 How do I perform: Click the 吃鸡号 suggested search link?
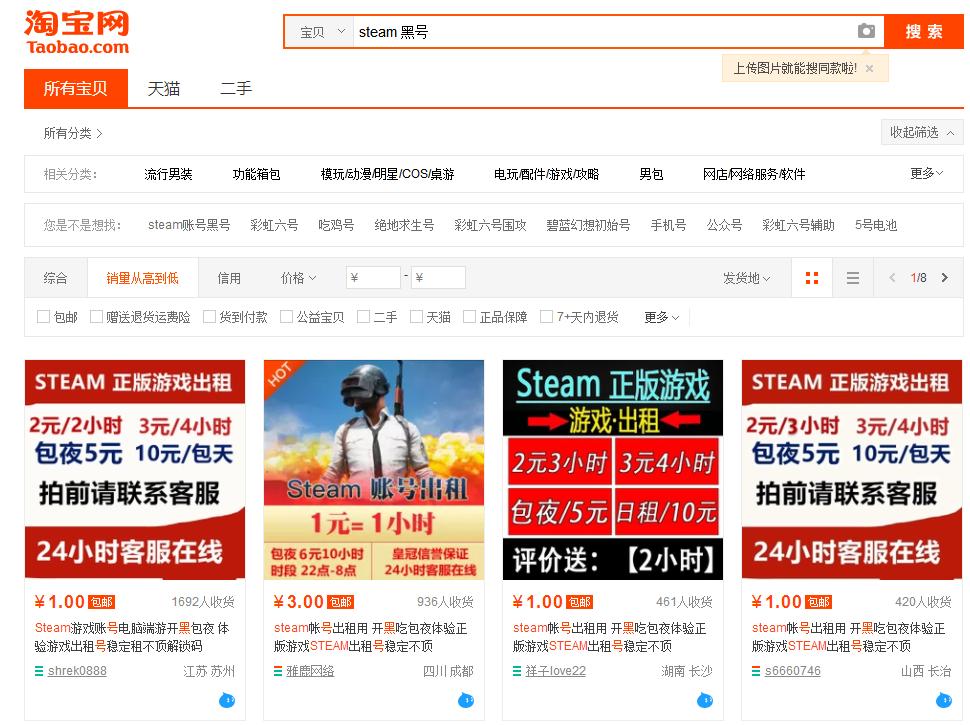tap(335, 225)
